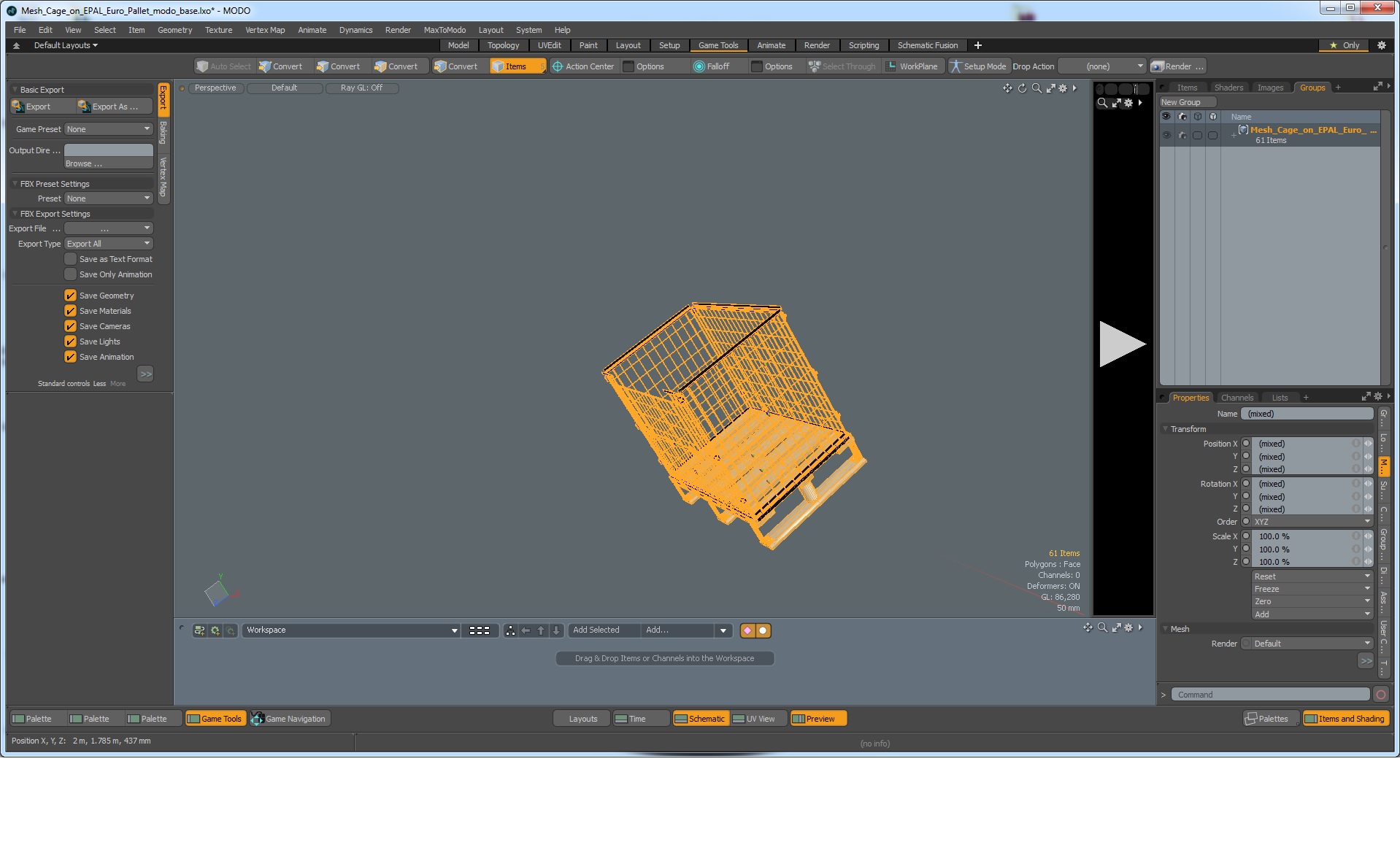Open Mesh Render Default dropdown
Image resolution: width=1400 pixels, height=845 pixels.
click(1312, 644)
